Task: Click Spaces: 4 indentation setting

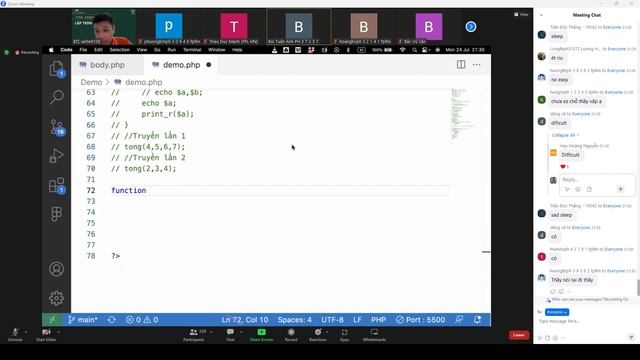Action: click(x=295, y=320)
